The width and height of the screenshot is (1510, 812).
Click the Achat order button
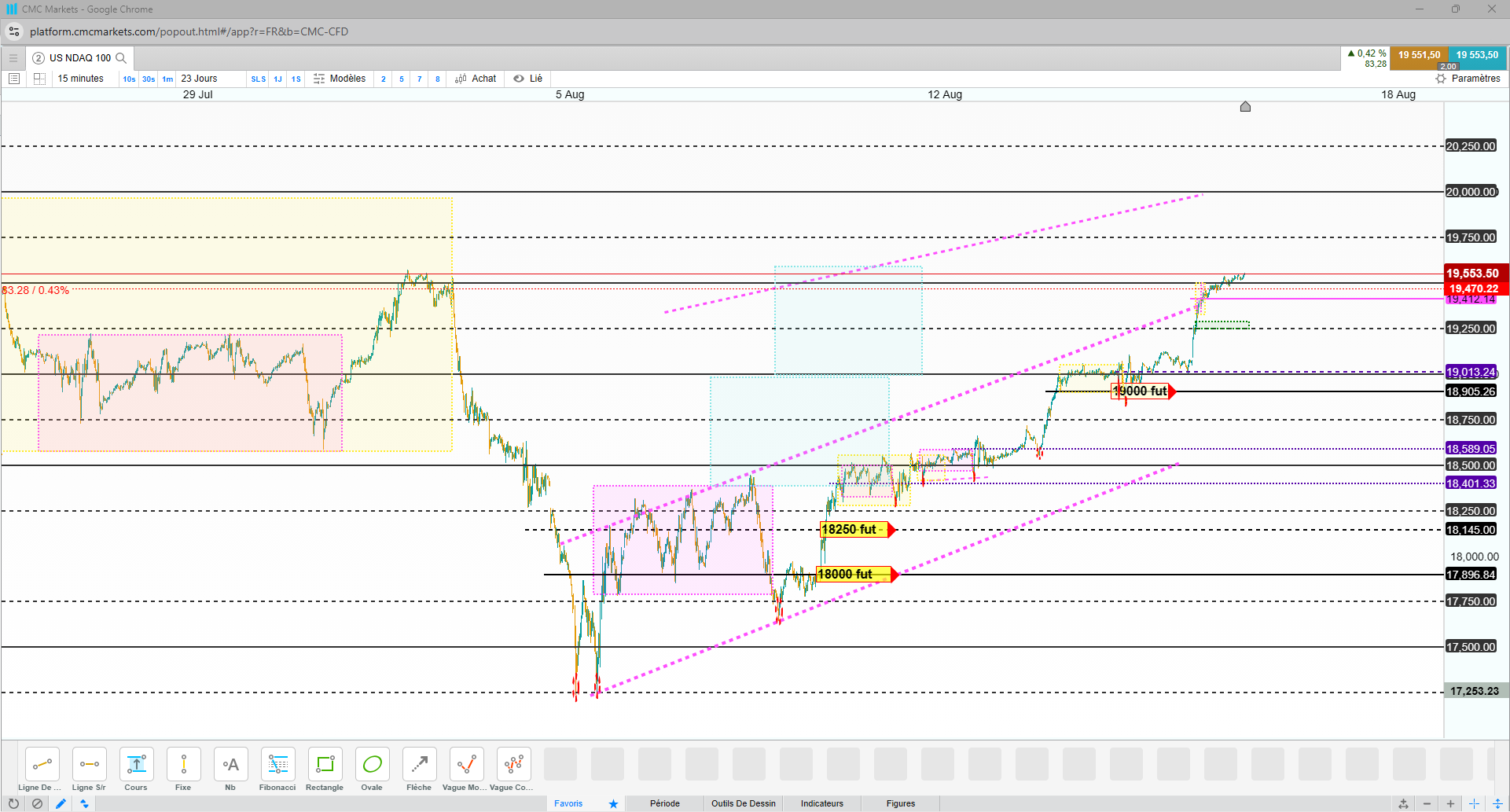point(476,79)
